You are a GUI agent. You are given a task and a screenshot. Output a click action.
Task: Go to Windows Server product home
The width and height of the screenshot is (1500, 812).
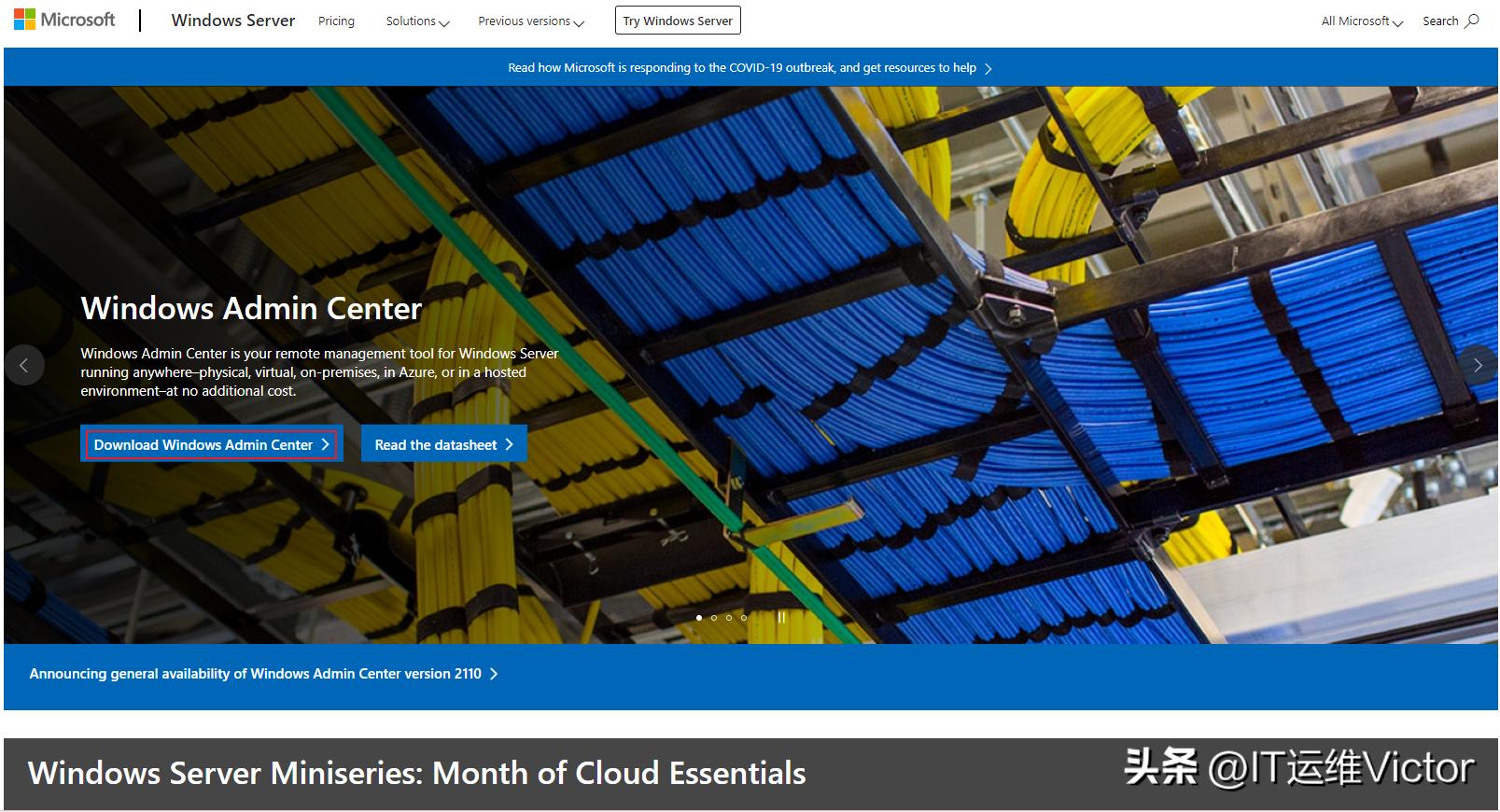(x=232, y=21)
